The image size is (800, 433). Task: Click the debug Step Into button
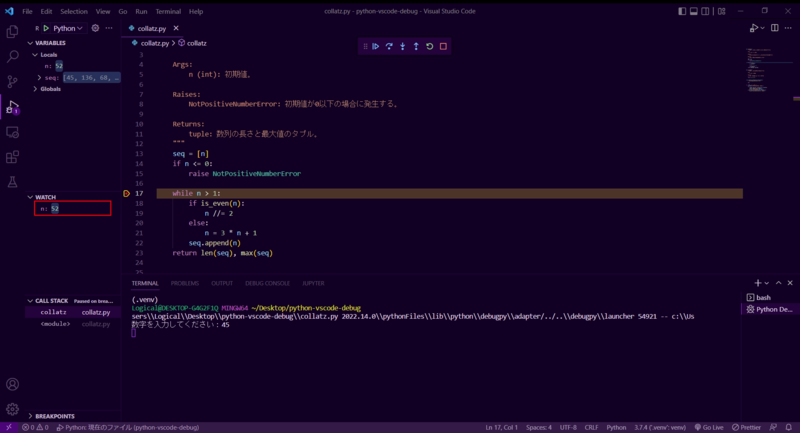tap(403, 46)
